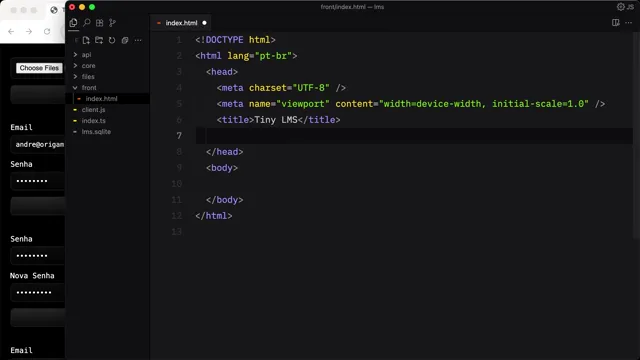Split the editor to the right
The image size is (640, 360).
(x=616, y=23)
